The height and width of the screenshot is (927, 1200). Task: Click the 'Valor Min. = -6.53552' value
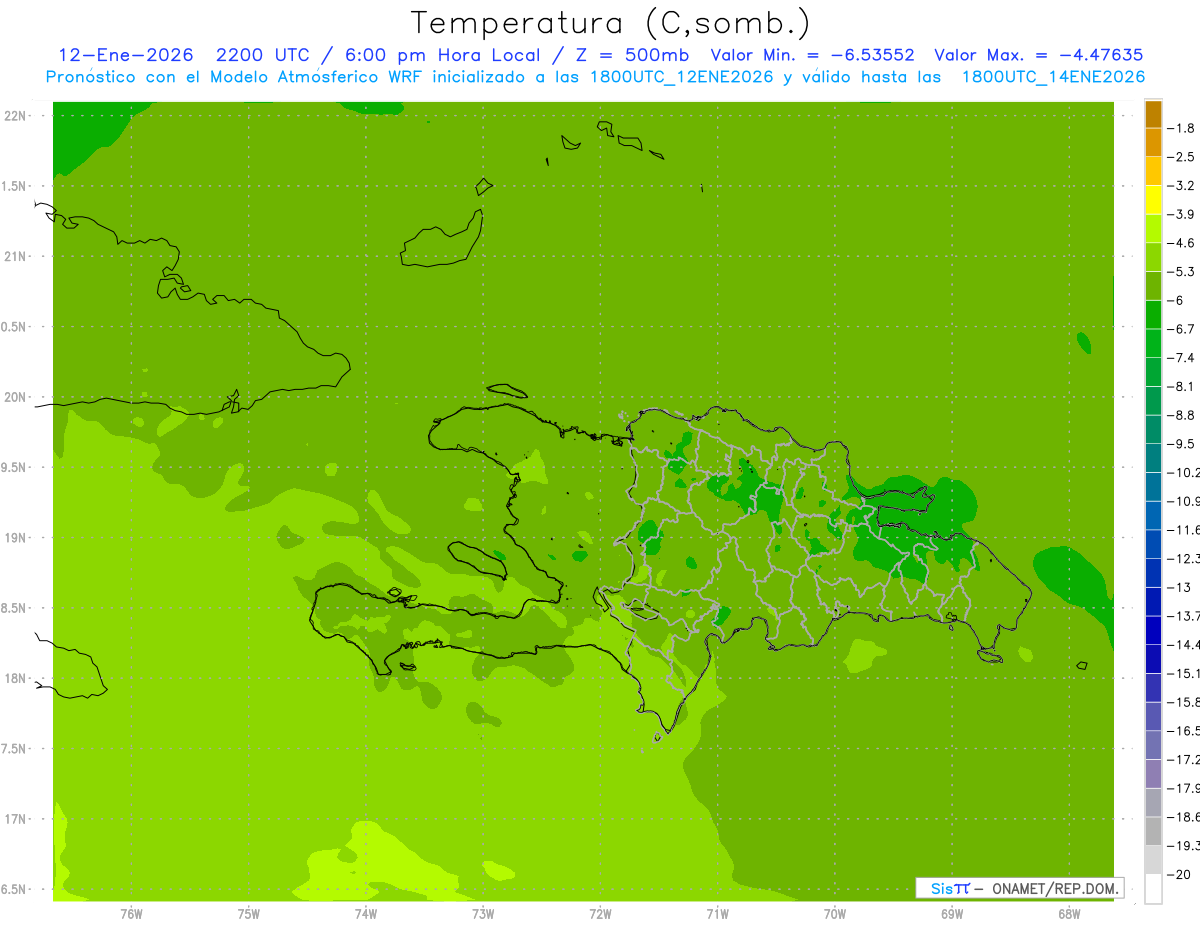point(812,55)
